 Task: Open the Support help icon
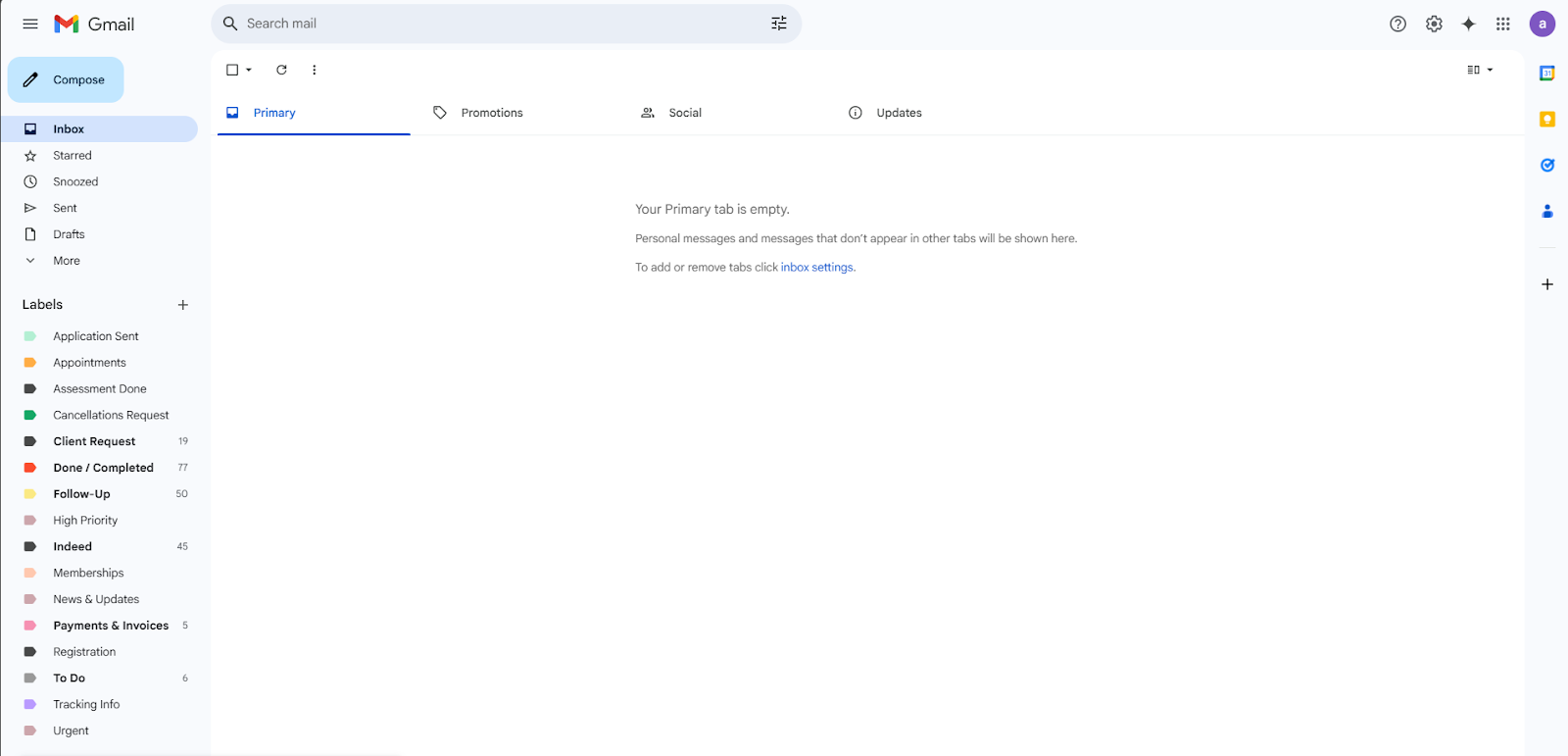point(1398,24)
